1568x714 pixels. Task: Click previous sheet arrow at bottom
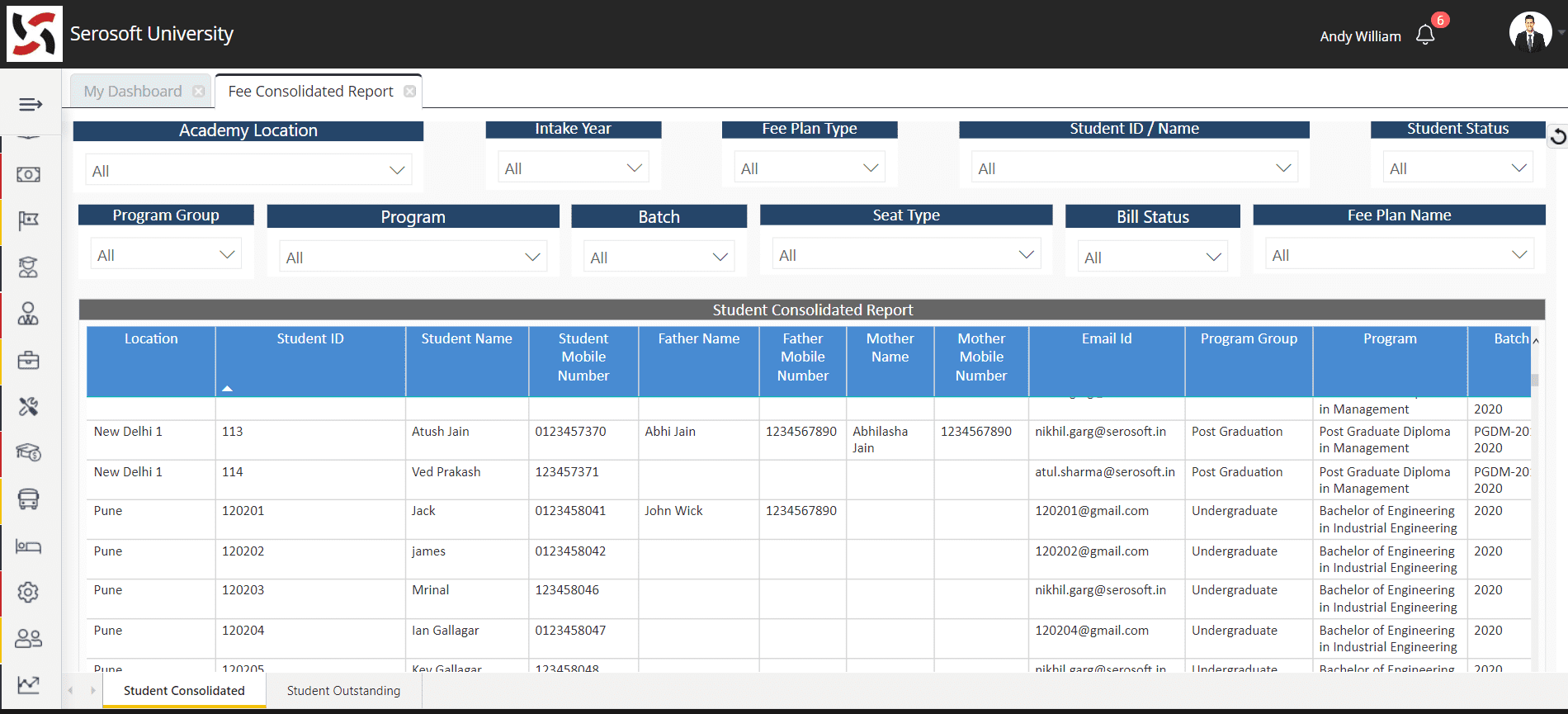(x=71, y=690)
